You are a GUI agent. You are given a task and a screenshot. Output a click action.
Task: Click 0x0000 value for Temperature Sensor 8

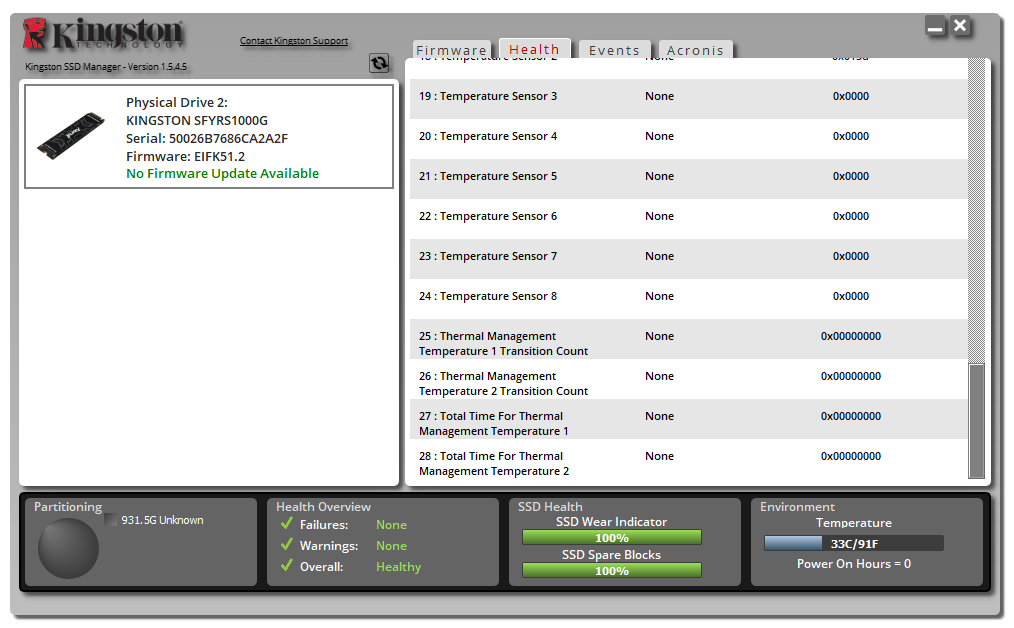(850, 296)
